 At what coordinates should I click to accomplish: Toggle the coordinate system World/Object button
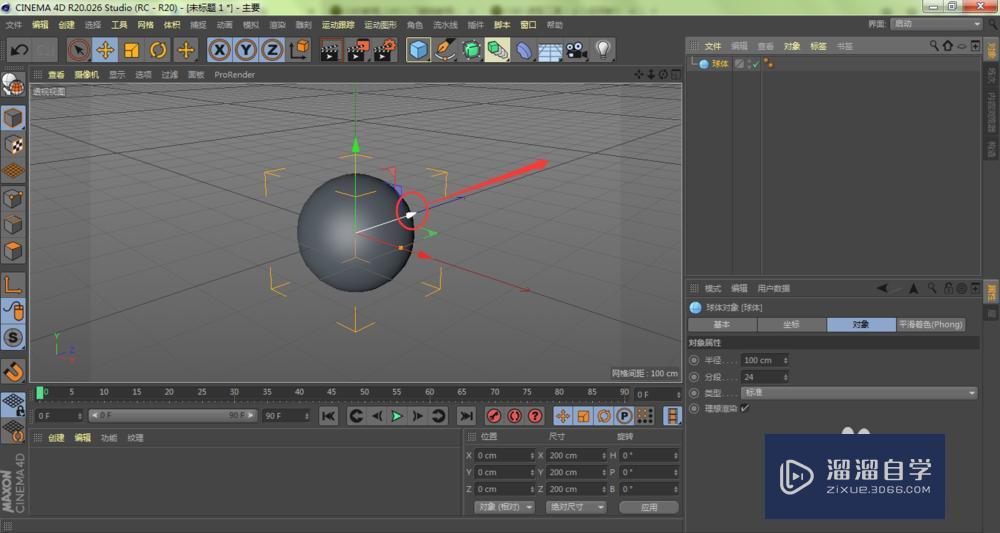click(x=299, y=50)
